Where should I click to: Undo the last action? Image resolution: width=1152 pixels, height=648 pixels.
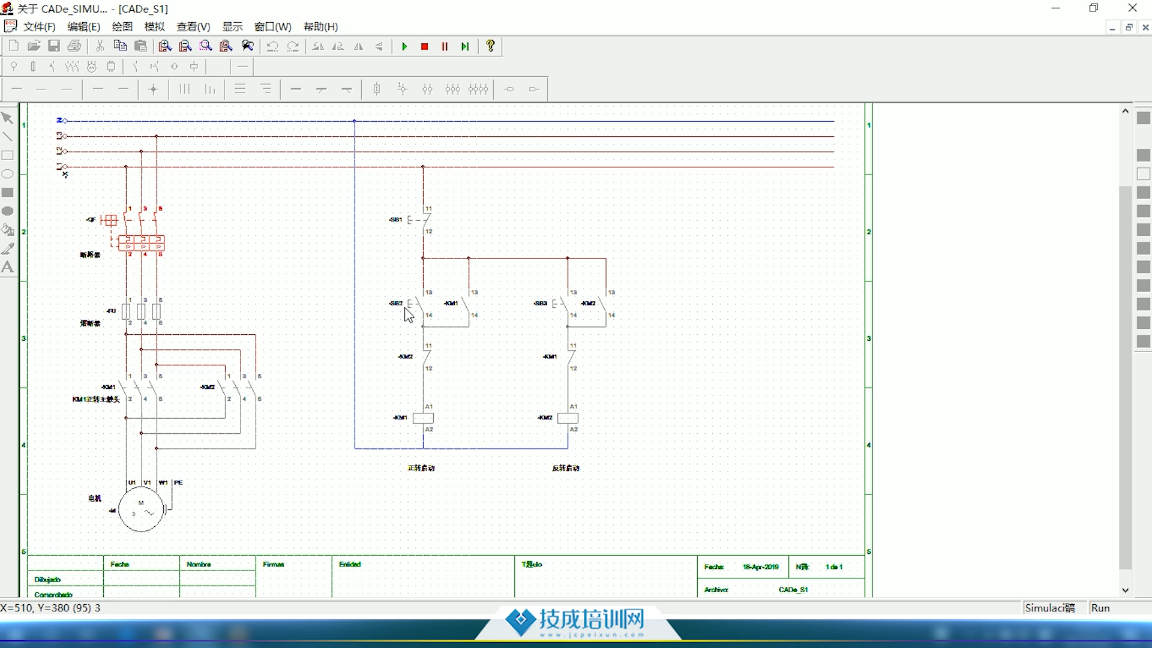click(x=273, y=46)
